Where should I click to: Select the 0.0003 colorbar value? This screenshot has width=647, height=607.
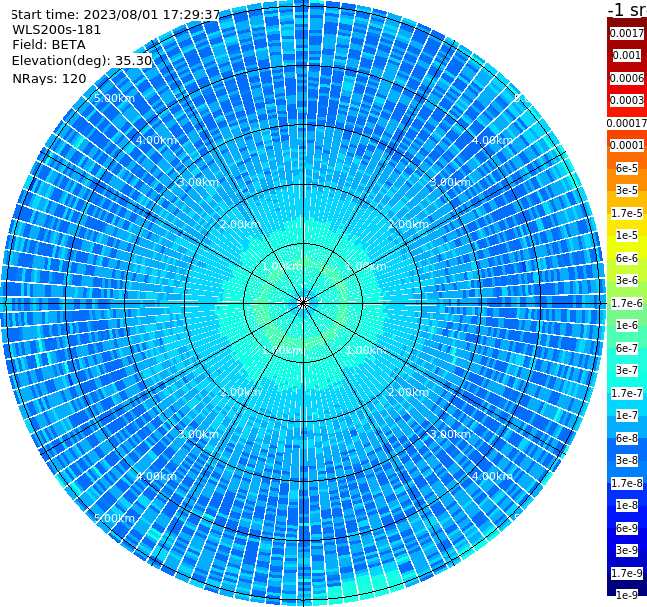627,100
